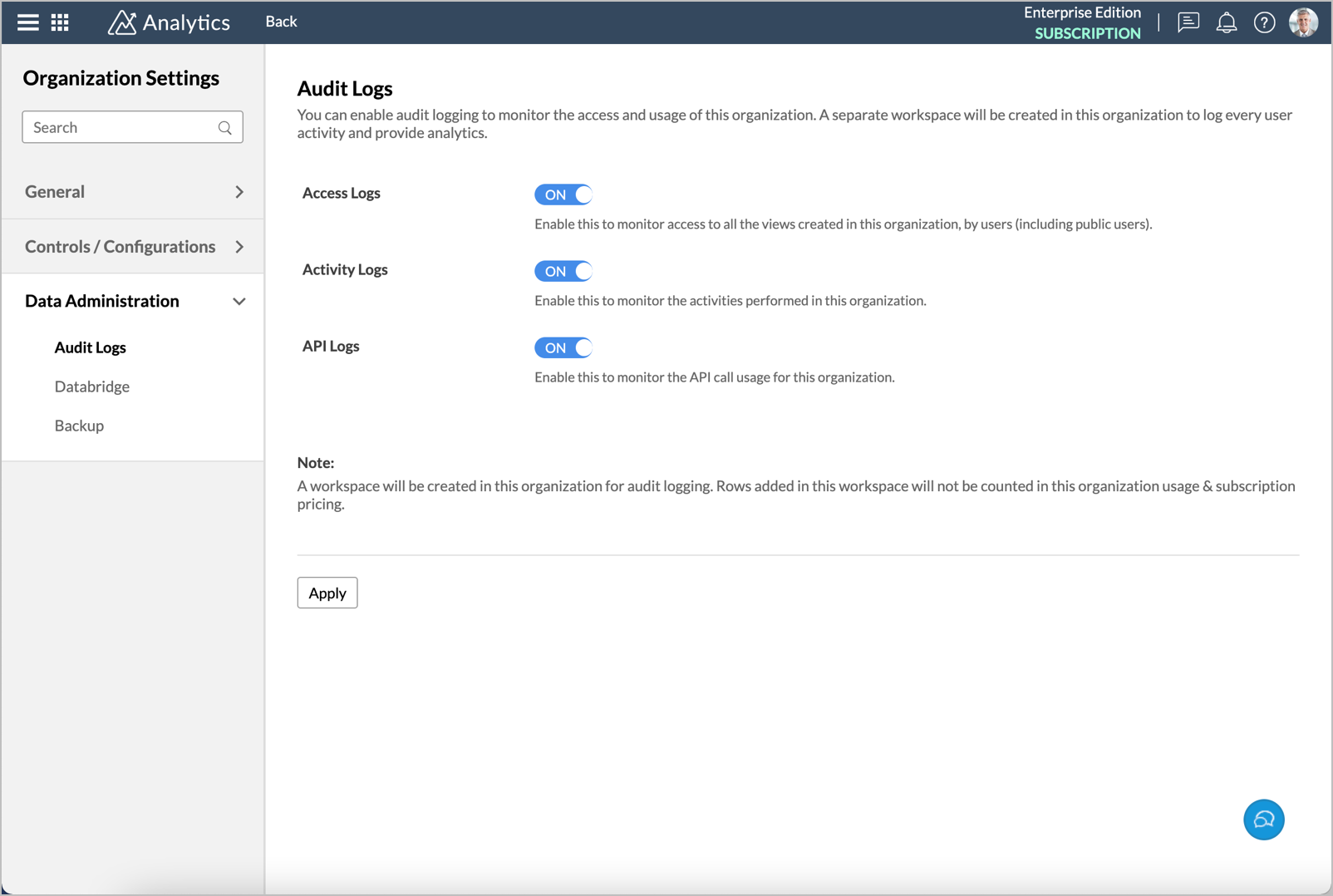1333x896 pixels.
Task: Open the Databridge settings page
Action: pos(92,386)
